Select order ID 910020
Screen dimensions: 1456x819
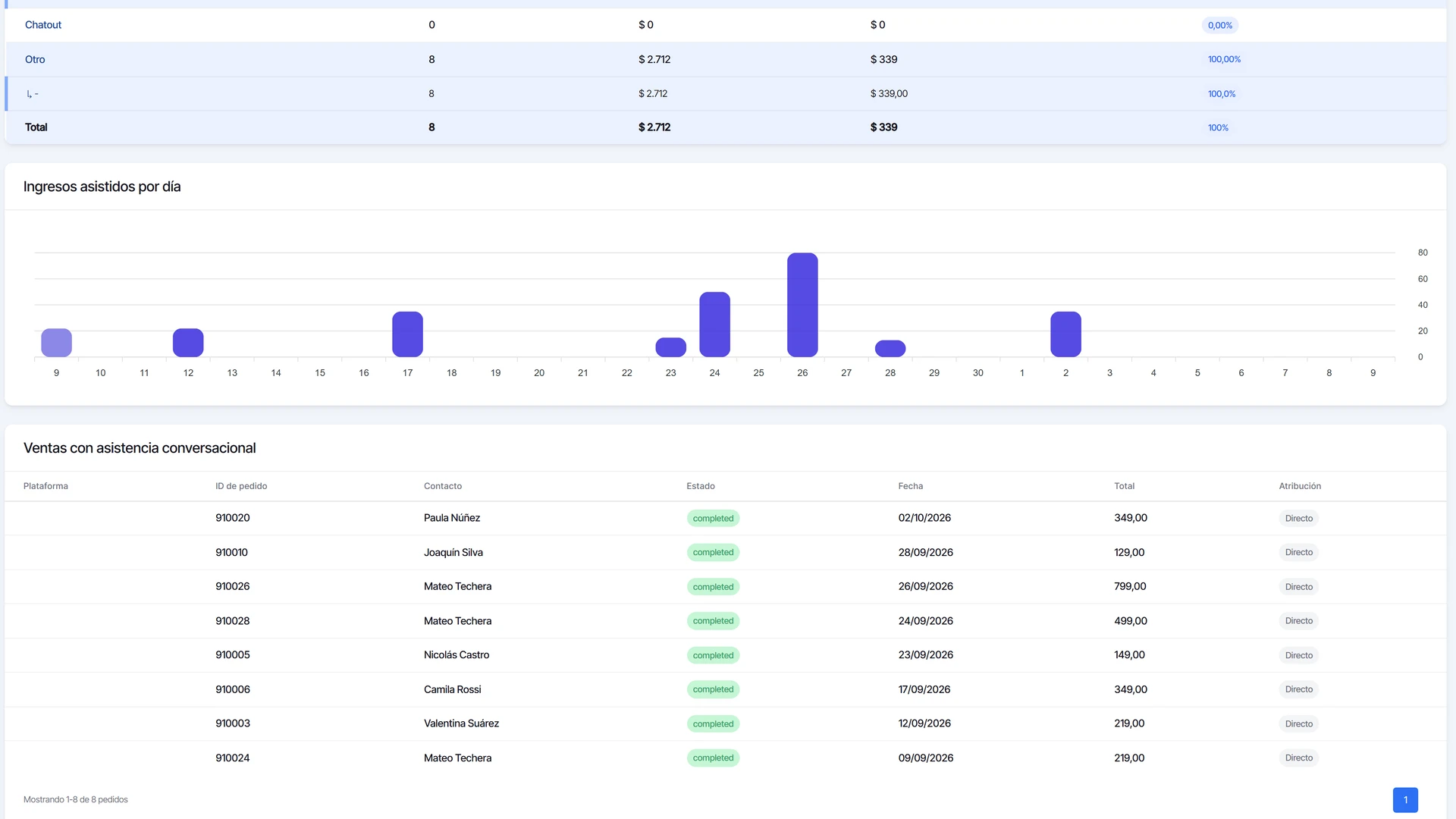233,518
